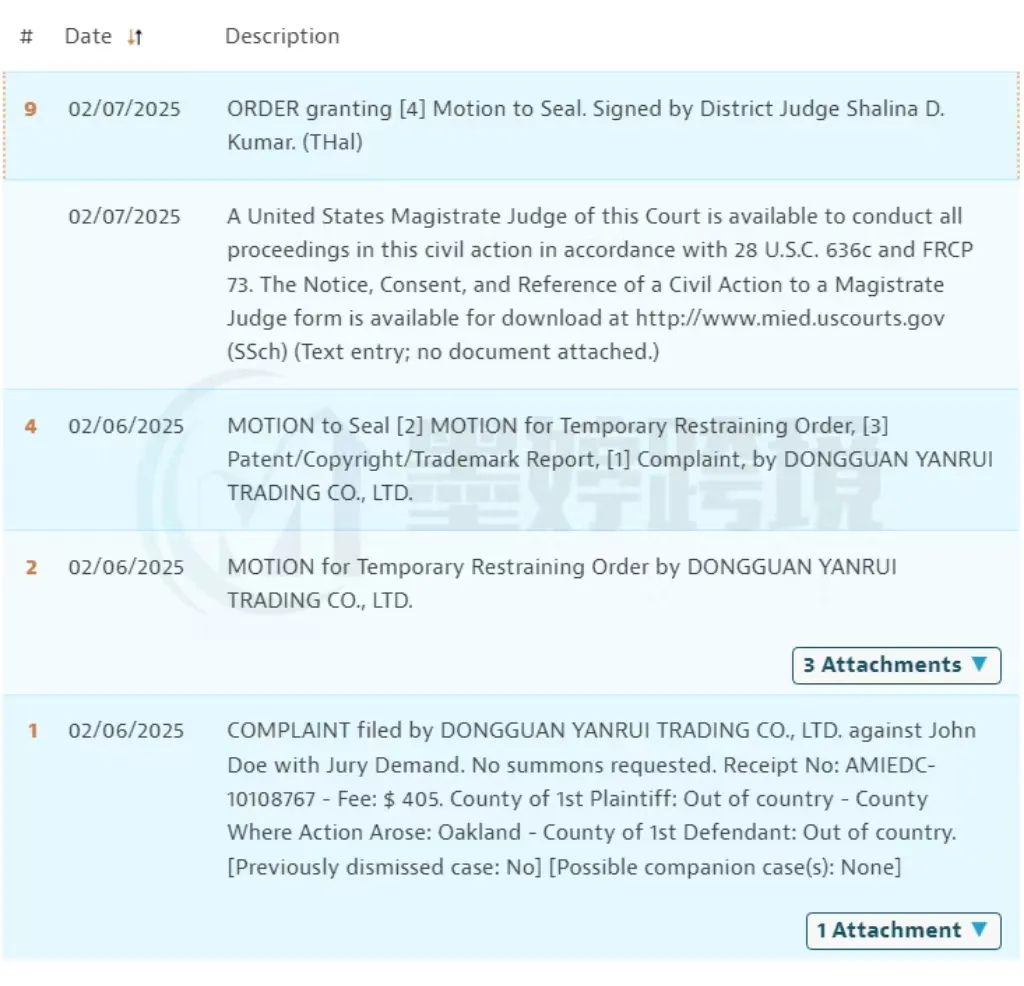Open docket entry number 4
This screenshot has width=1024, height=986.
coord(31,426)
